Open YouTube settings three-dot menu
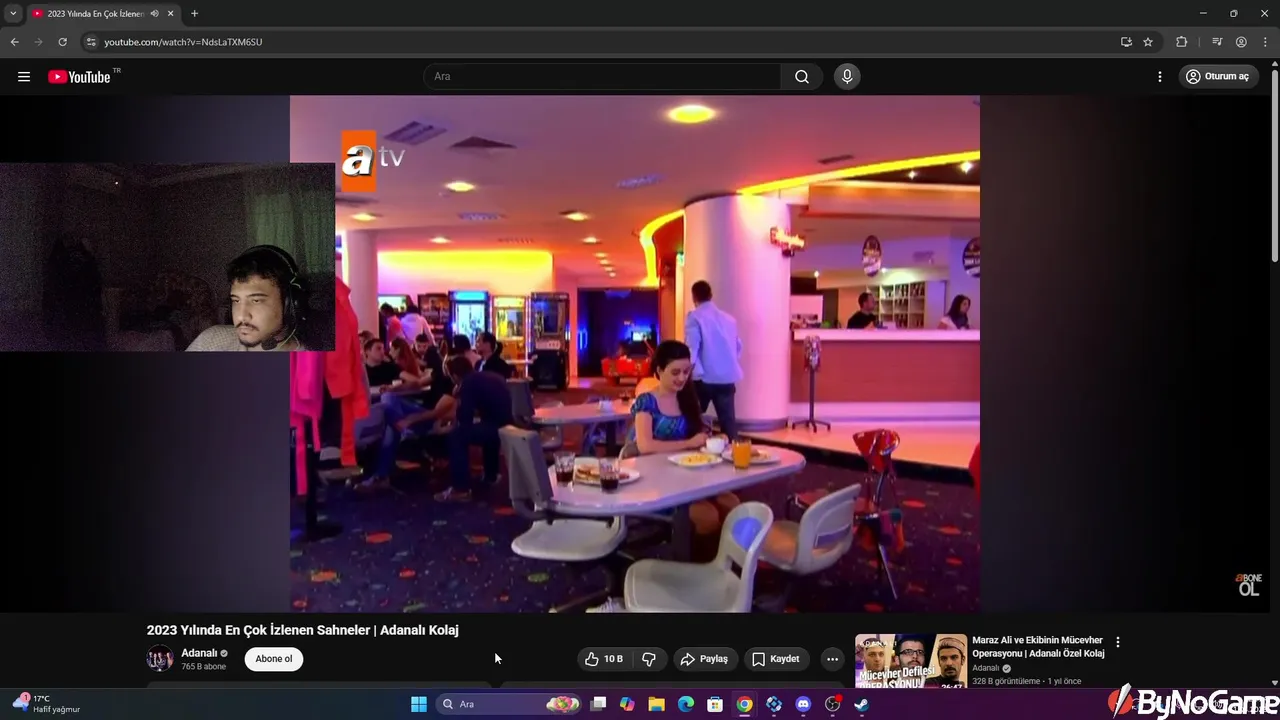This screenshot has width=1280, height=720. click(x=1160, y=77)
